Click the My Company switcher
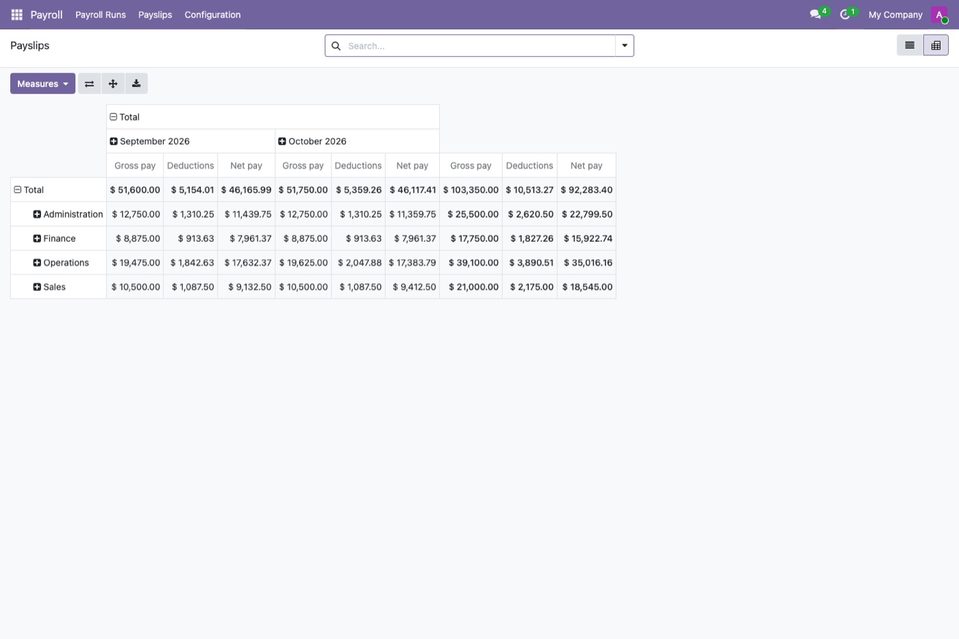The height and width of the screenshot is (639, 959). 895,15
